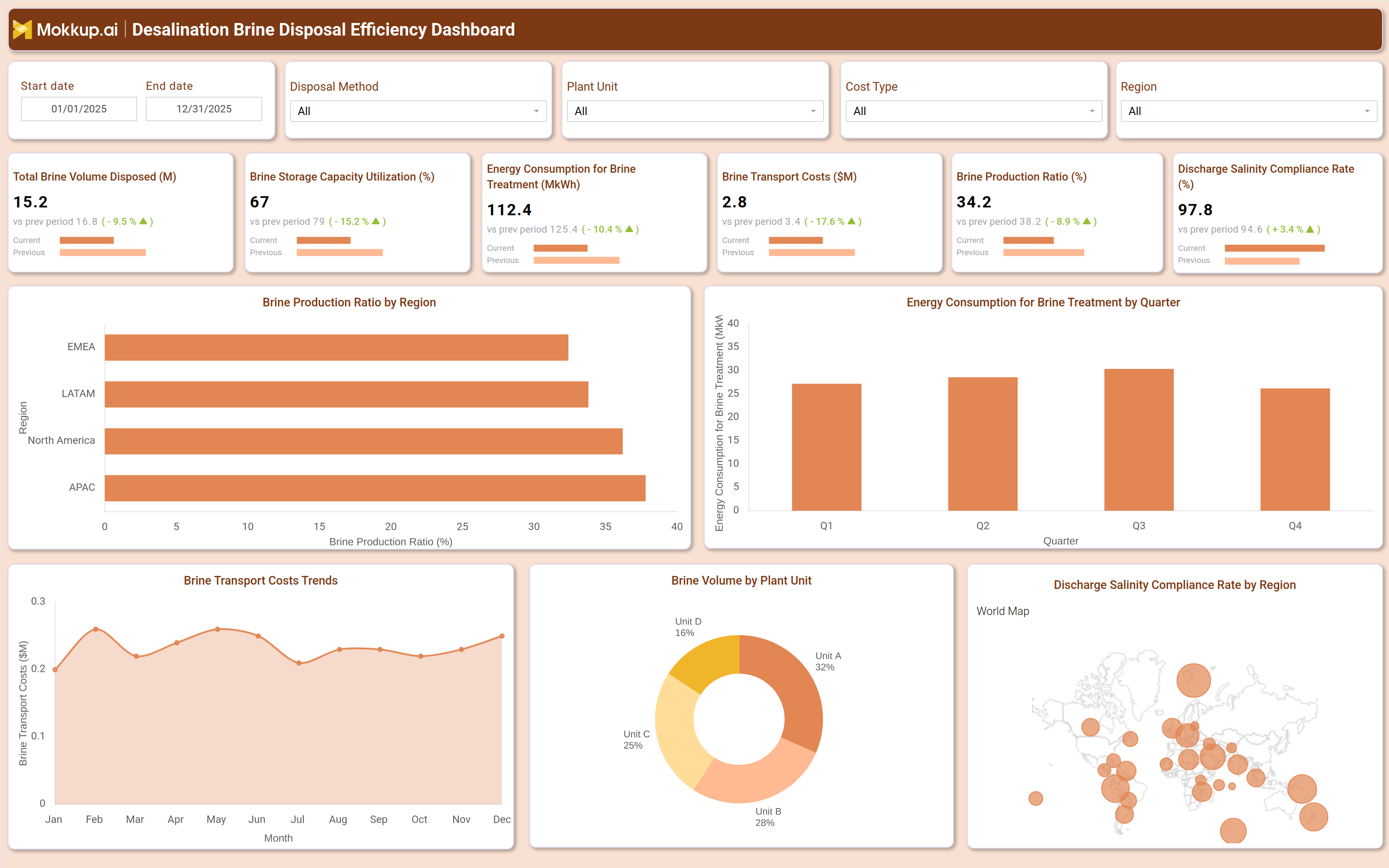
Task: Click the 'Unit D 16%' donut label
Action: click(x=688, y=627)
